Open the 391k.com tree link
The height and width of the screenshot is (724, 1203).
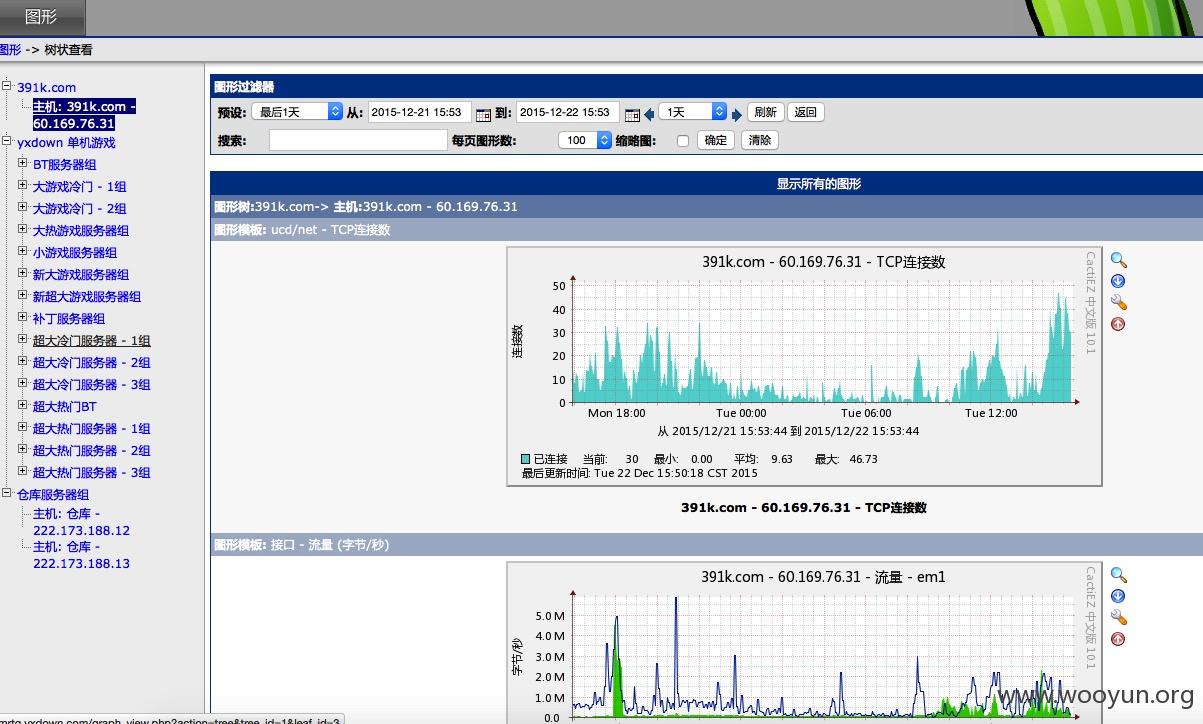click(x=46, y=87)
